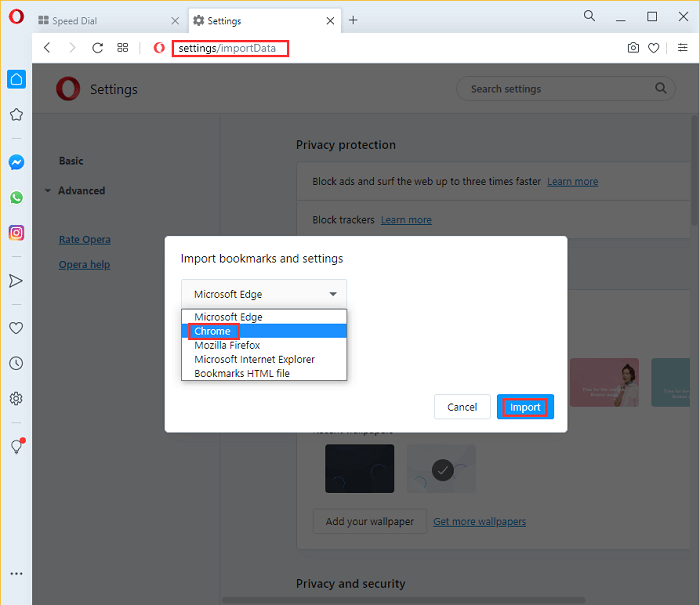Screen dimensions: 700x605
Task: Reload the current page
Action: [97, 48]
